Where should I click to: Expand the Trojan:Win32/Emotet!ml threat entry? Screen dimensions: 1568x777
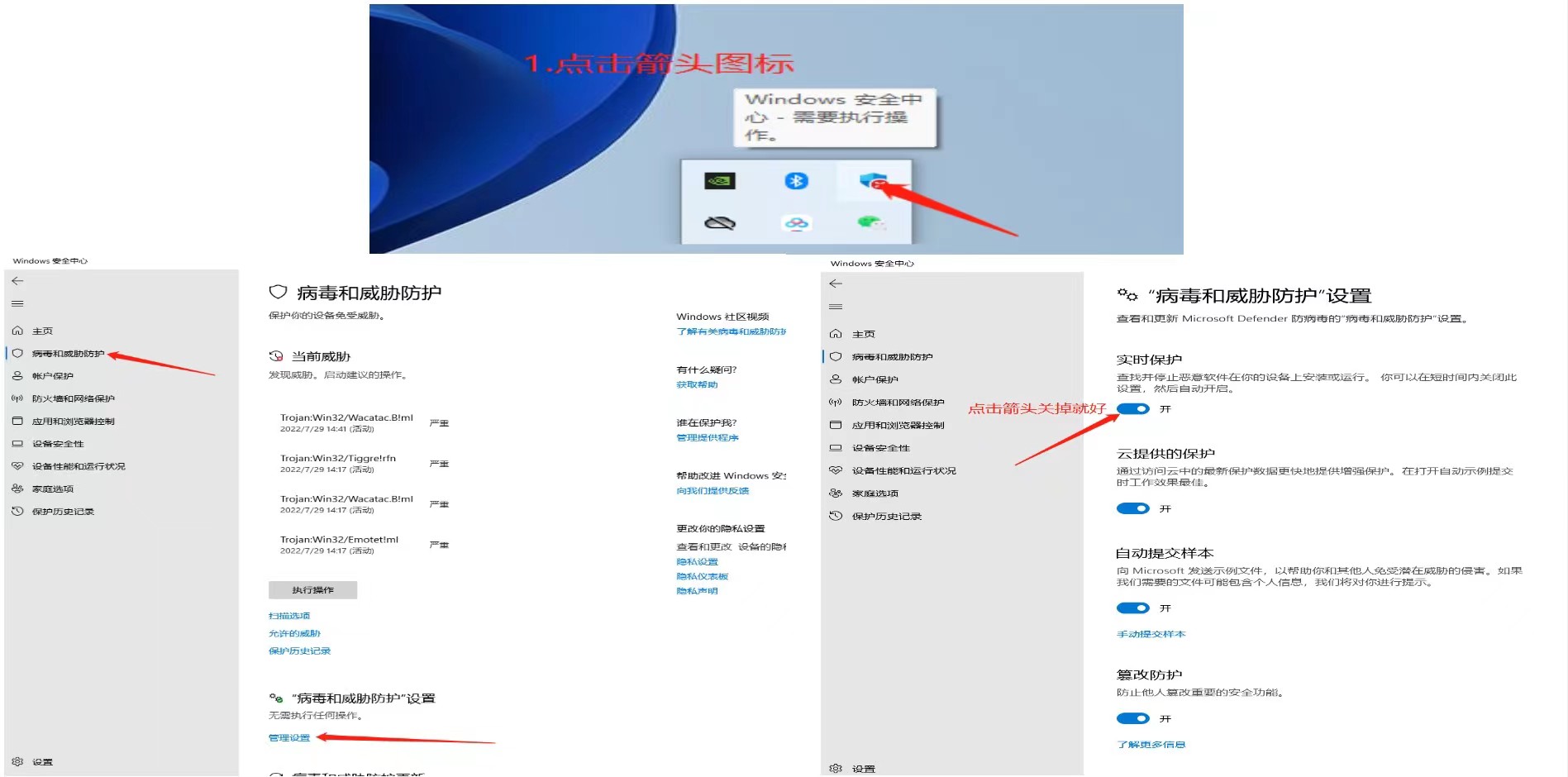pyautogui.click(x=339, y=544)
